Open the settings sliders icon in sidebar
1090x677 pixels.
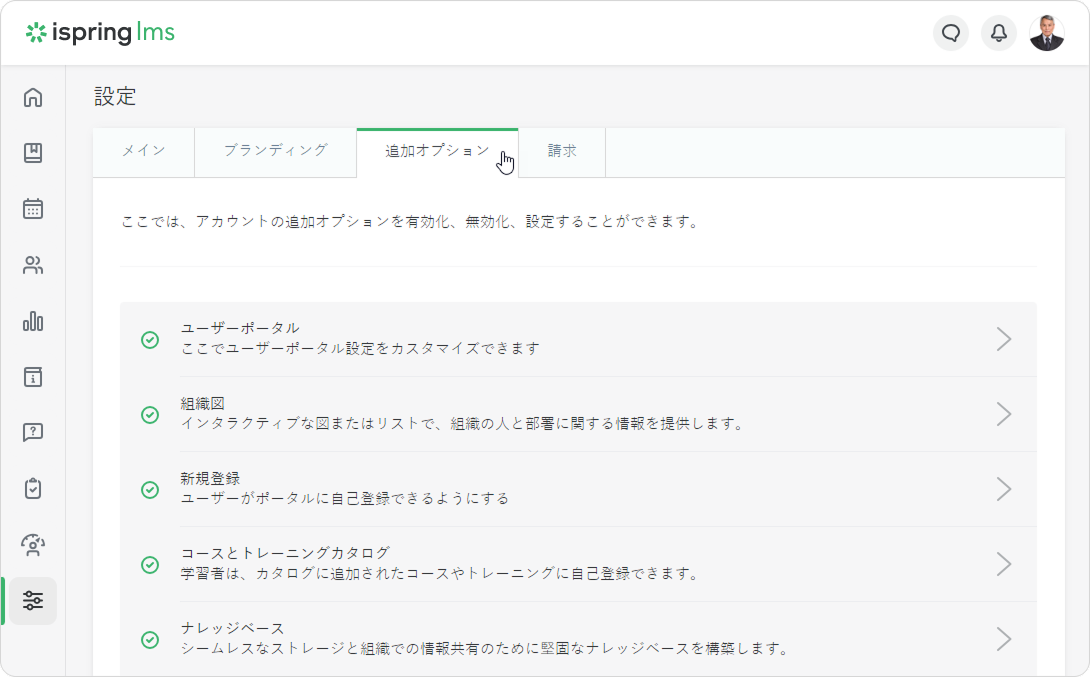[33, 601]
